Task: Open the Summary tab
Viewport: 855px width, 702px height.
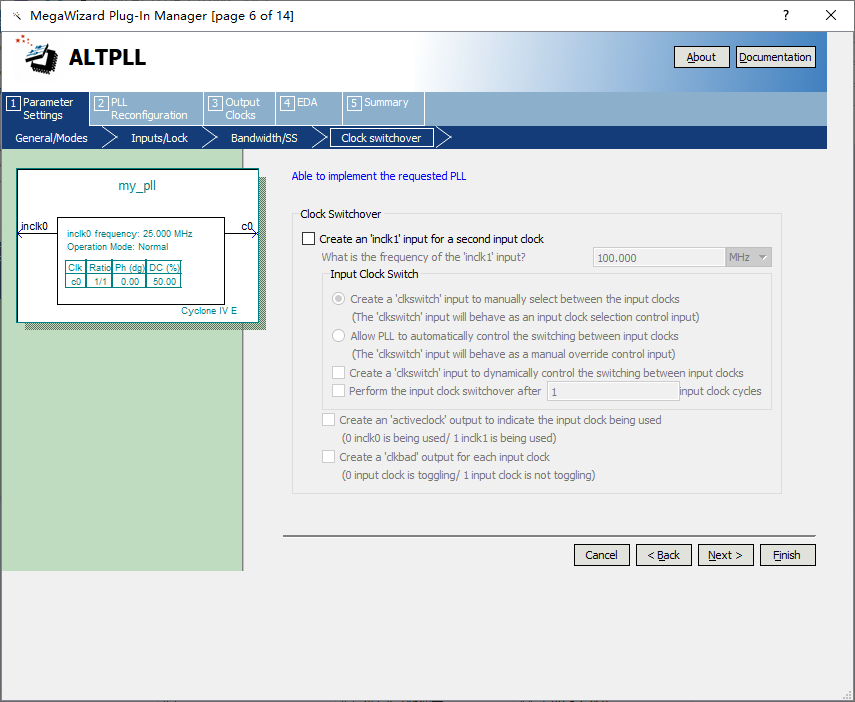Action: point(383,102)
